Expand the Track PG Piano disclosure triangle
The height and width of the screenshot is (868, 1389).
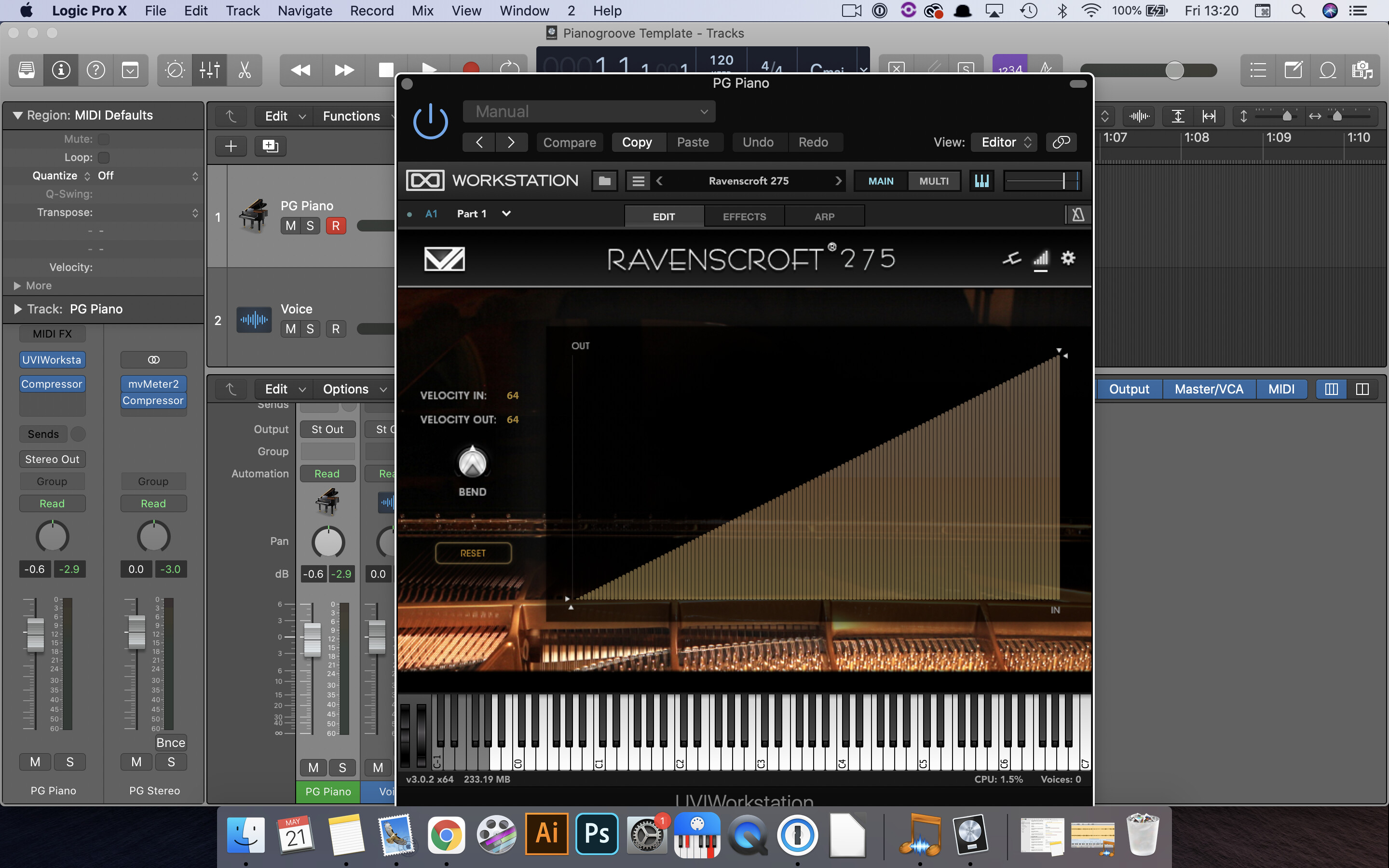pos(18,310)
